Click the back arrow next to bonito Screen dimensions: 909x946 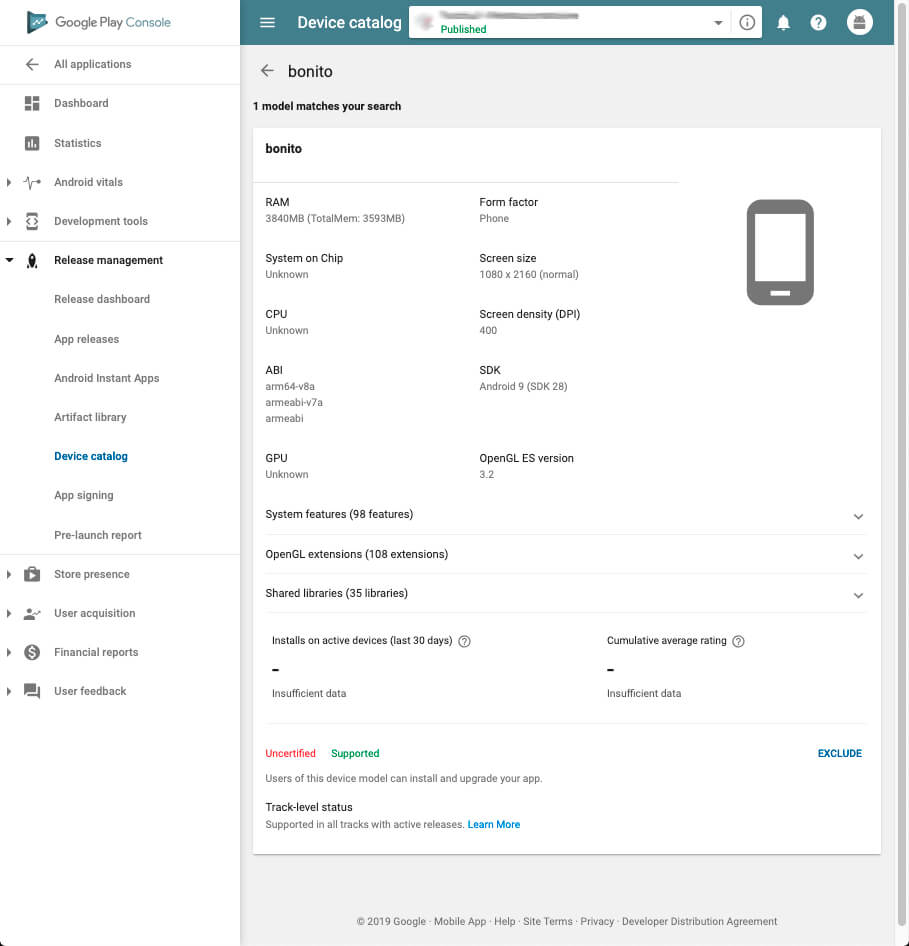267,71
